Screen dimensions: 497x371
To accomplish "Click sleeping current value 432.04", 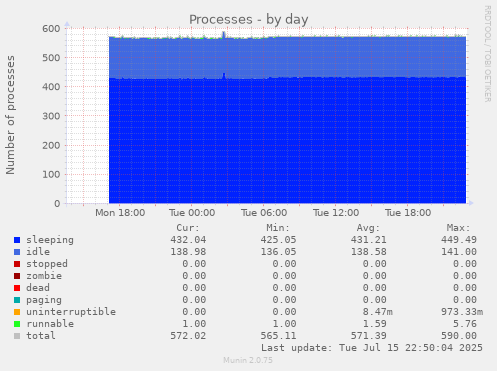I will point(188,240).
